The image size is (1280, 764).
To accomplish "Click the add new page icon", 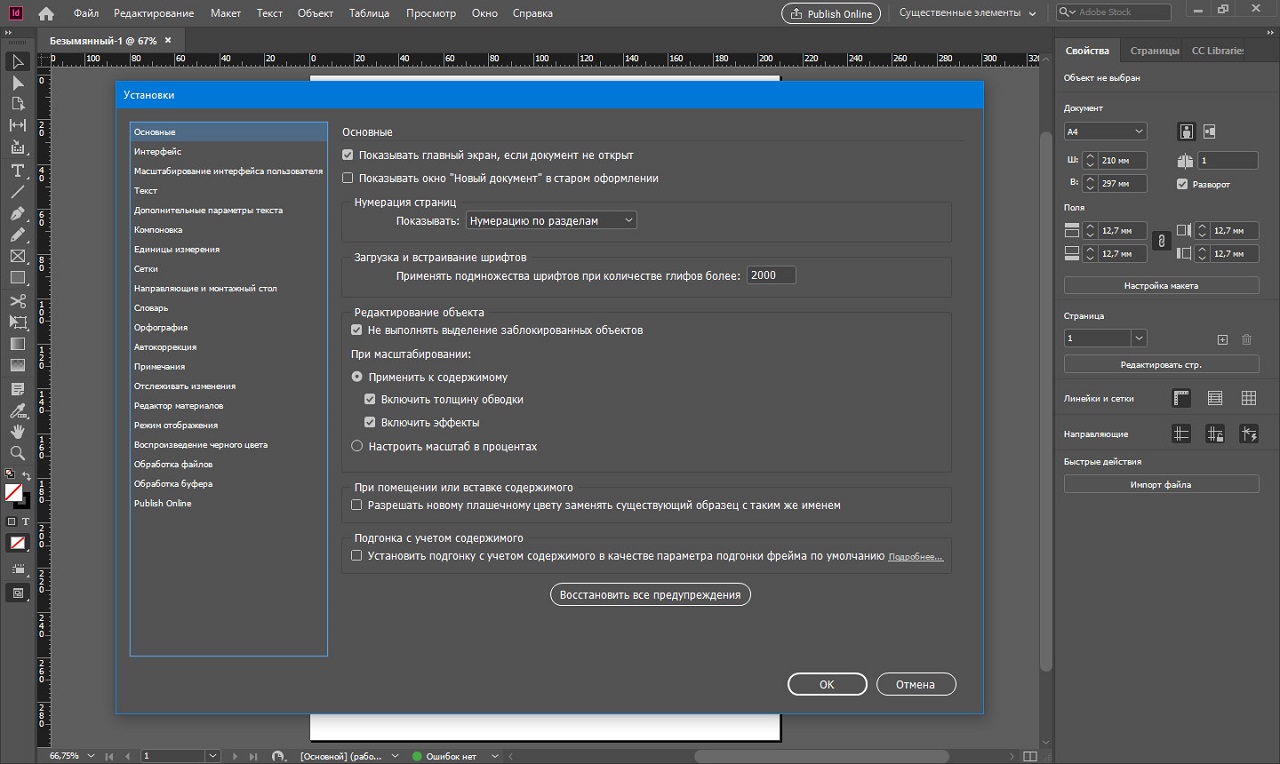I will 1222,340.
